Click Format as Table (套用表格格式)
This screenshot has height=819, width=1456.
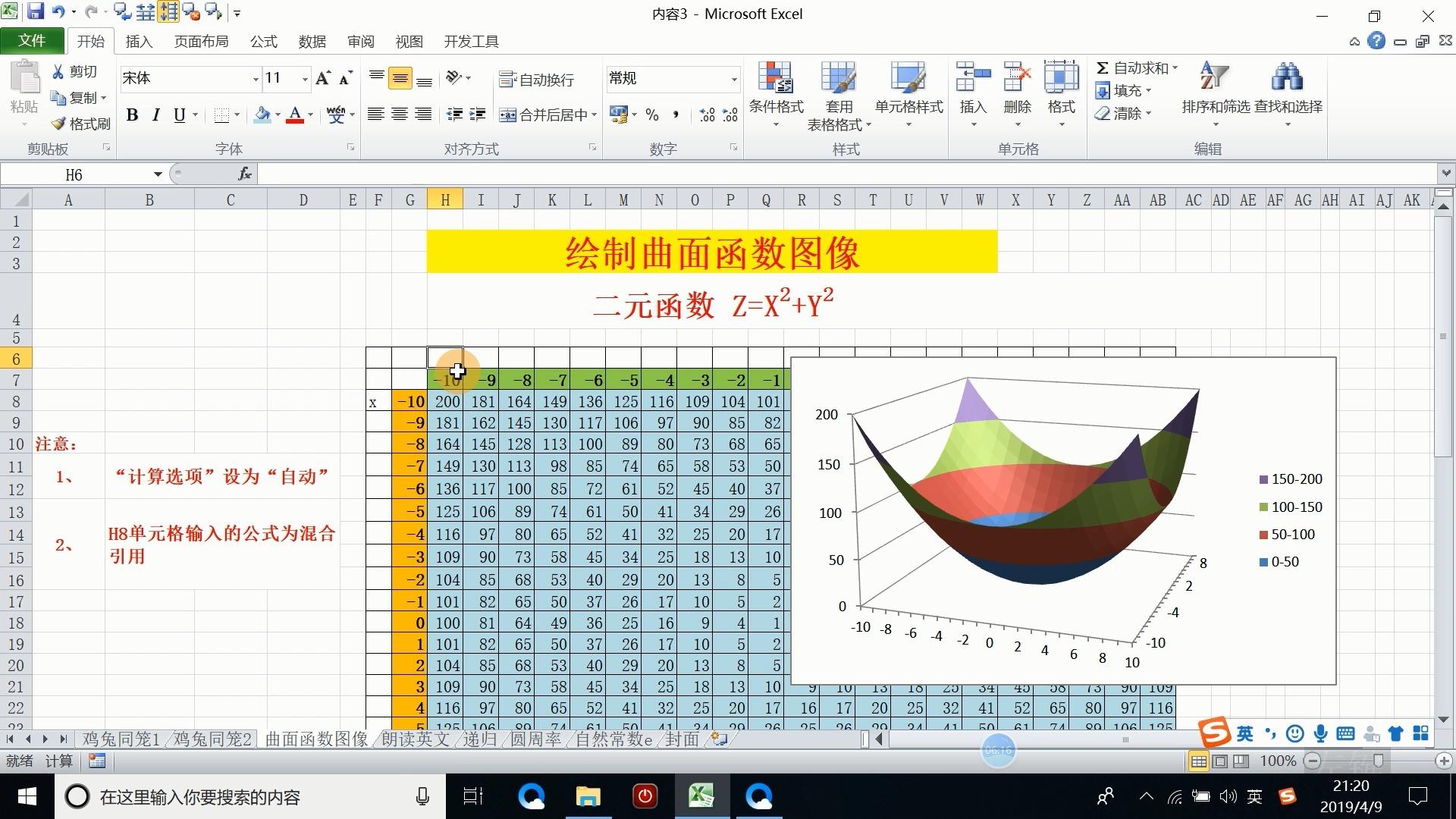click(839, 95)
